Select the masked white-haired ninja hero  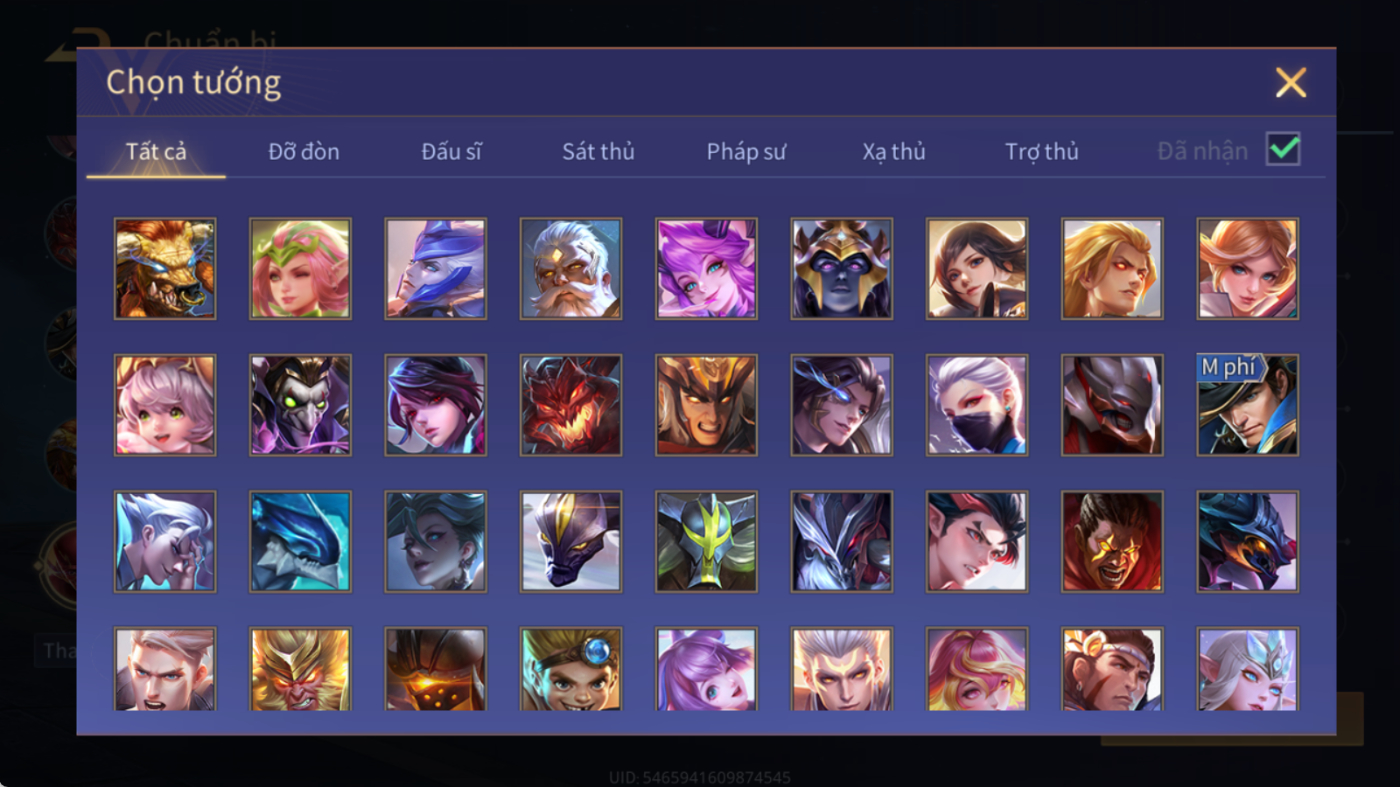[977, 405]
